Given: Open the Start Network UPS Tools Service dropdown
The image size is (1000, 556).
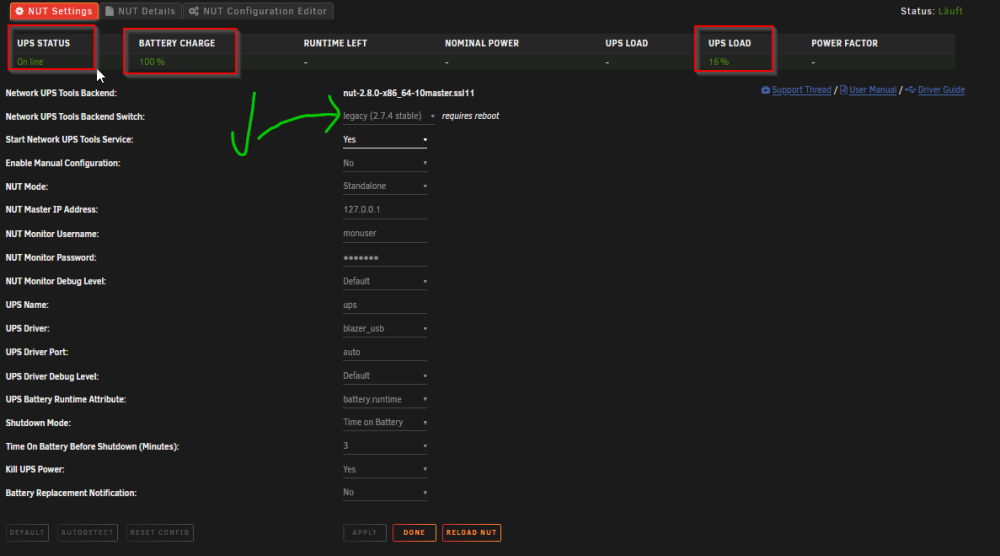Looking at the screenshot, I should tap(385, 140).
